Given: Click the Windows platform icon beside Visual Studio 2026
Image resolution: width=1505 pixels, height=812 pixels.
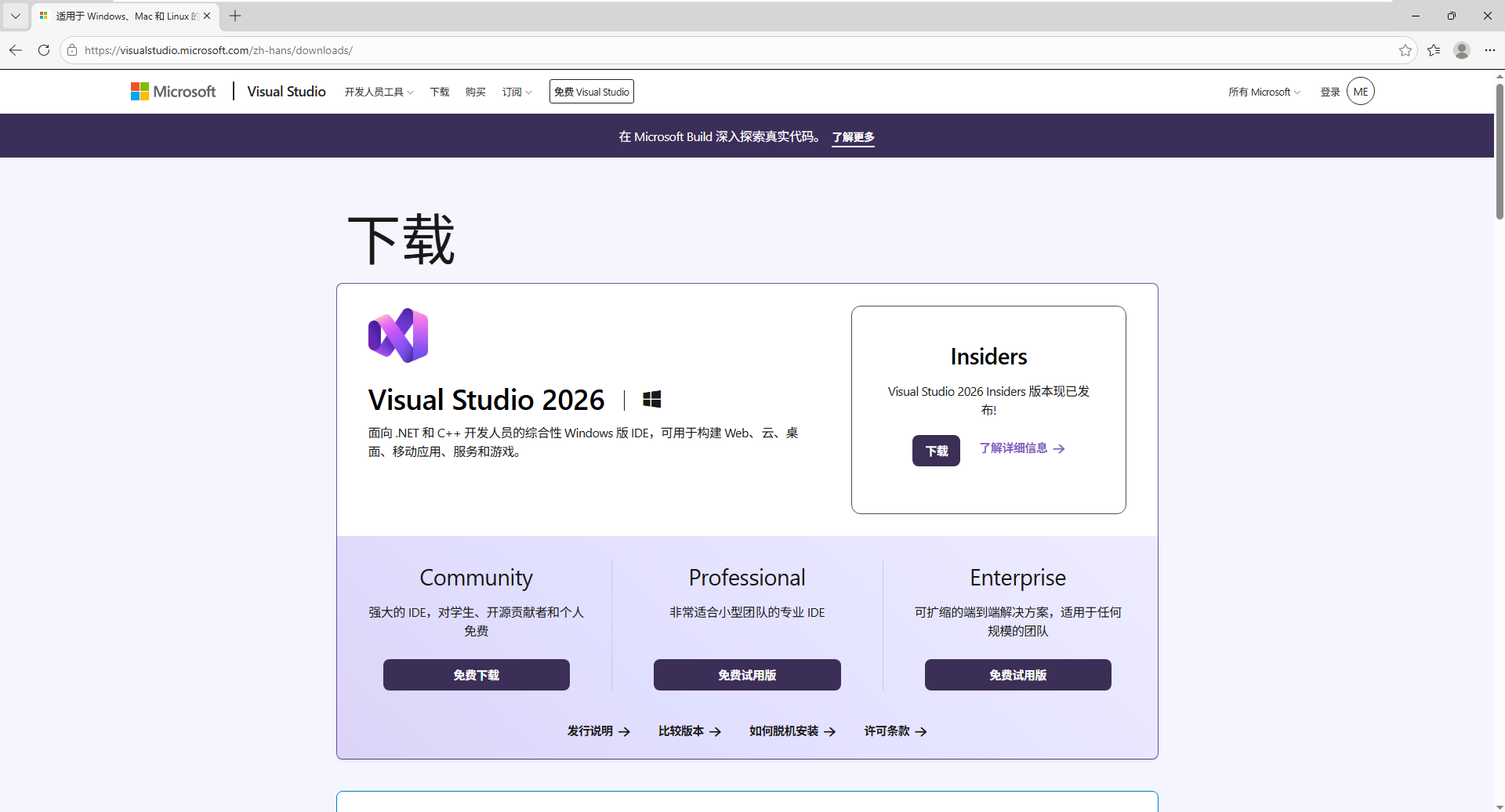Looking at the screenshot, I should [651, 400].
